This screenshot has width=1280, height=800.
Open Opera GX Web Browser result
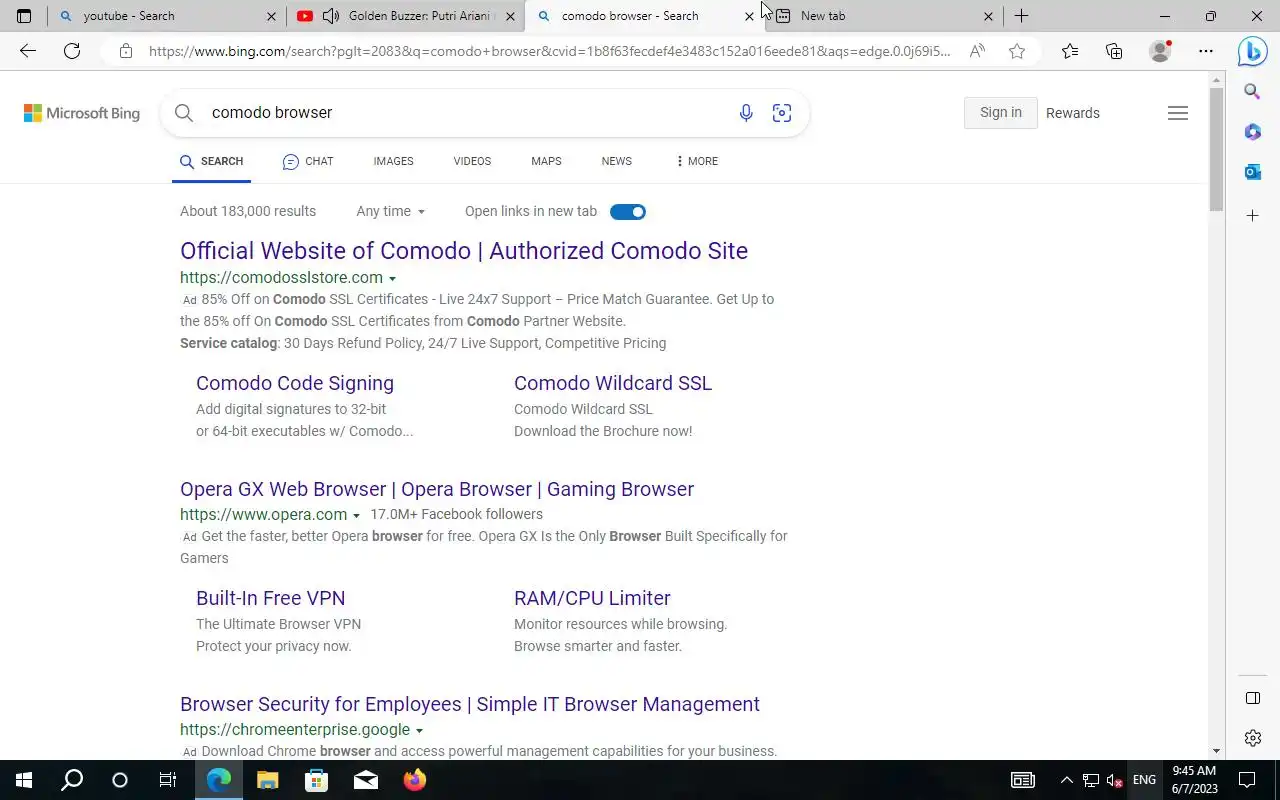pos(437,489)
